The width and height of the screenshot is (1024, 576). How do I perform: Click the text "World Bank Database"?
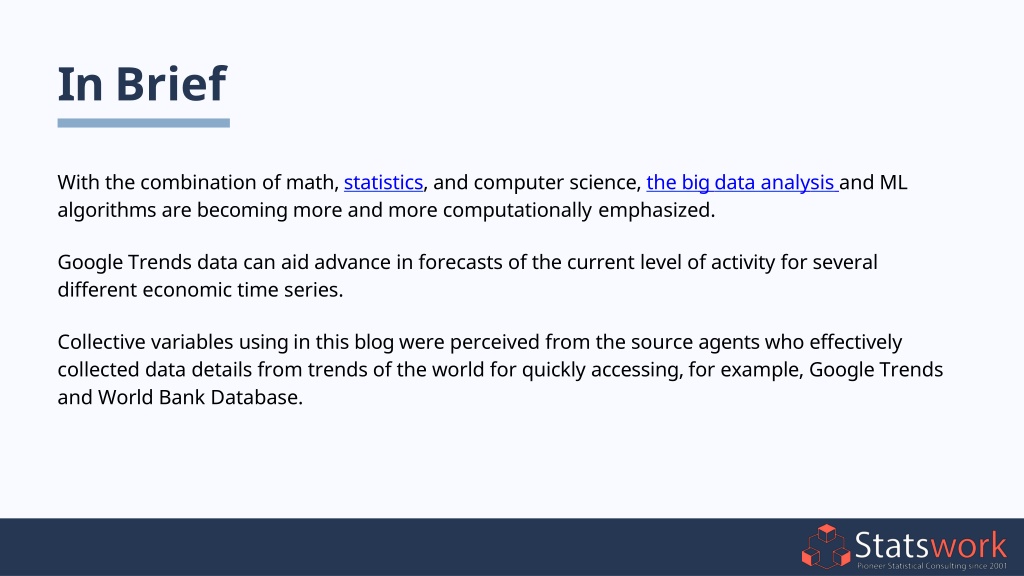click(x=200, y=397)
